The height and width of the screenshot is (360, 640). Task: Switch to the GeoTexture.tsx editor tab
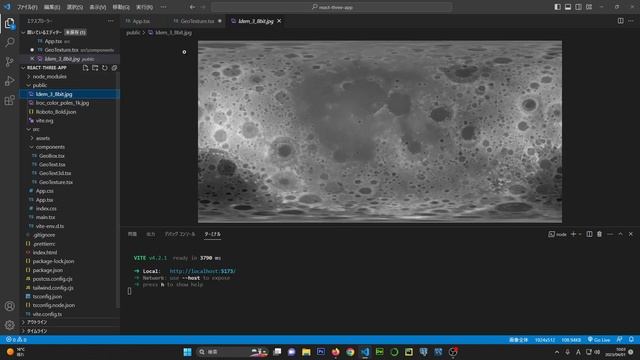click(197, 21)
